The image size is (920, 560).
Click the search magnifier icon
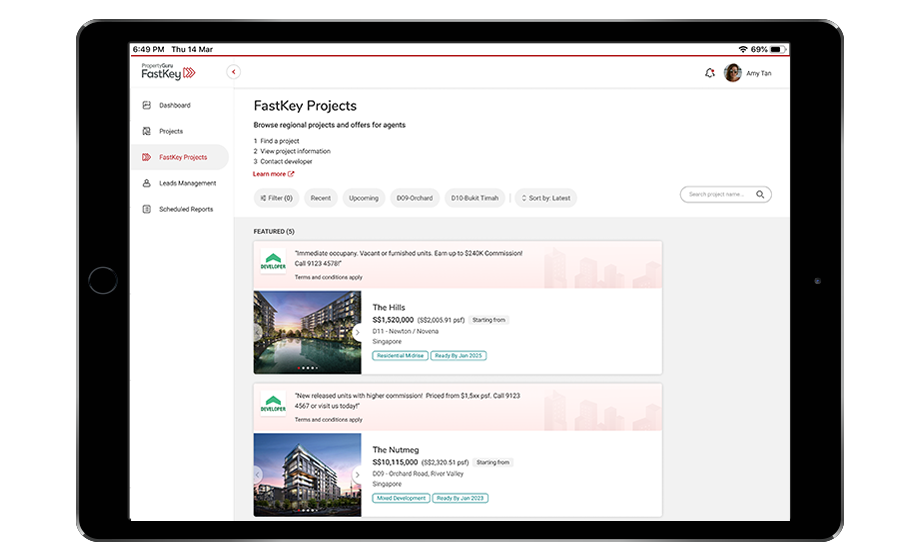[760, 194]
